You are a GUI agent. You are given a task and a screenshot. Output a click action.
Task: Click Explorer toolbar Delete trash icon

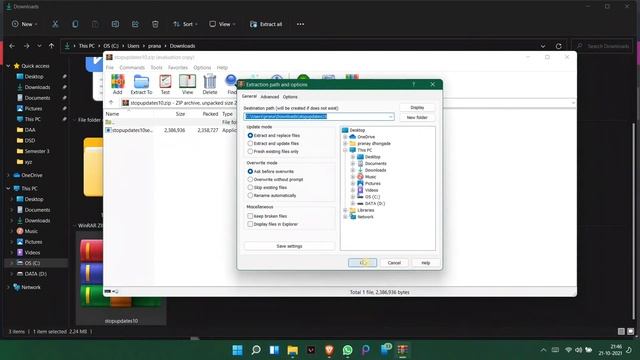tap(155, 24)
